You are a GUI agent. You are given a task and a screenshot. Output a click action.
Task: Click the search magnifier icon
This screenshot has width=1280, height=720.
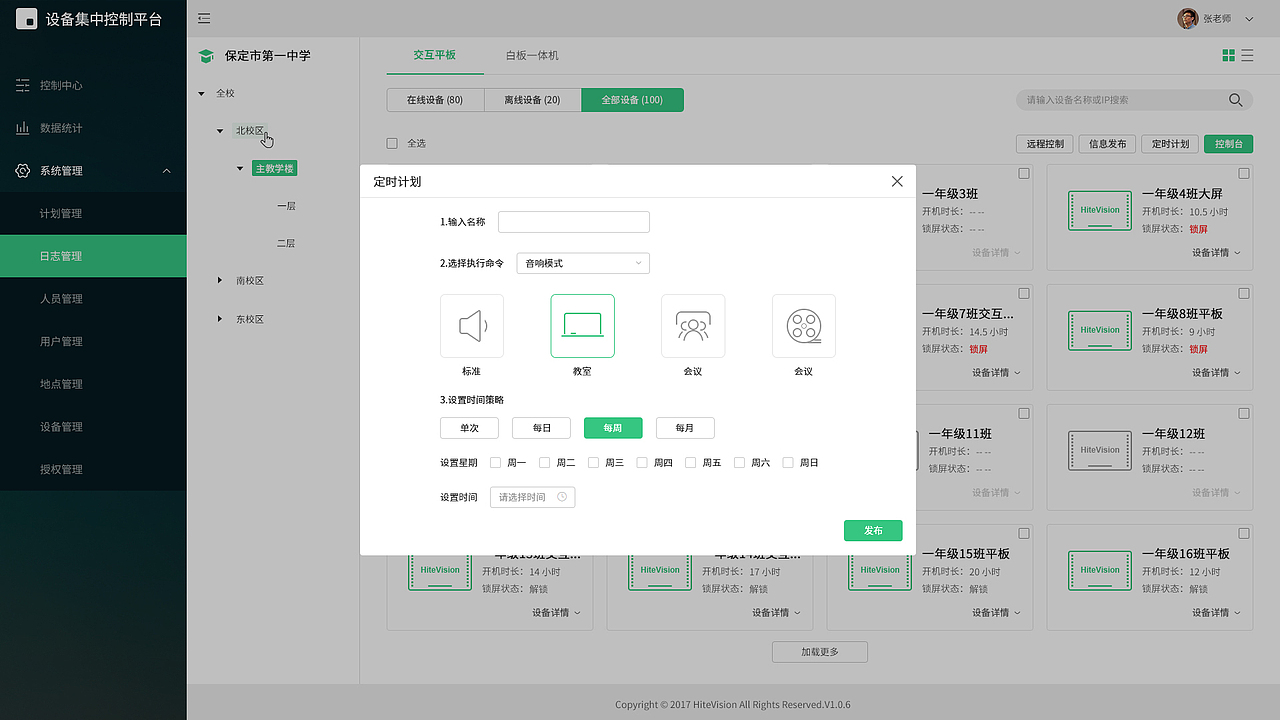click(1235, 100)
